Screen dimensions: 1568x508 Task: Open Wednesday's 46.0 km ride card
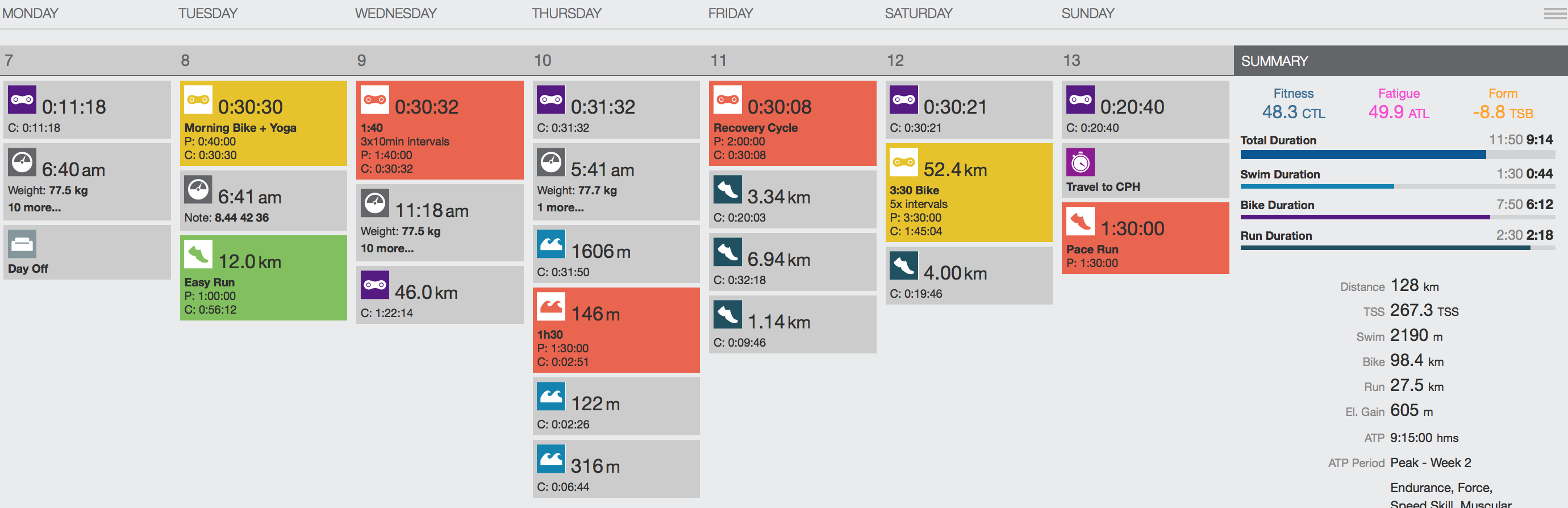[440, 295]
